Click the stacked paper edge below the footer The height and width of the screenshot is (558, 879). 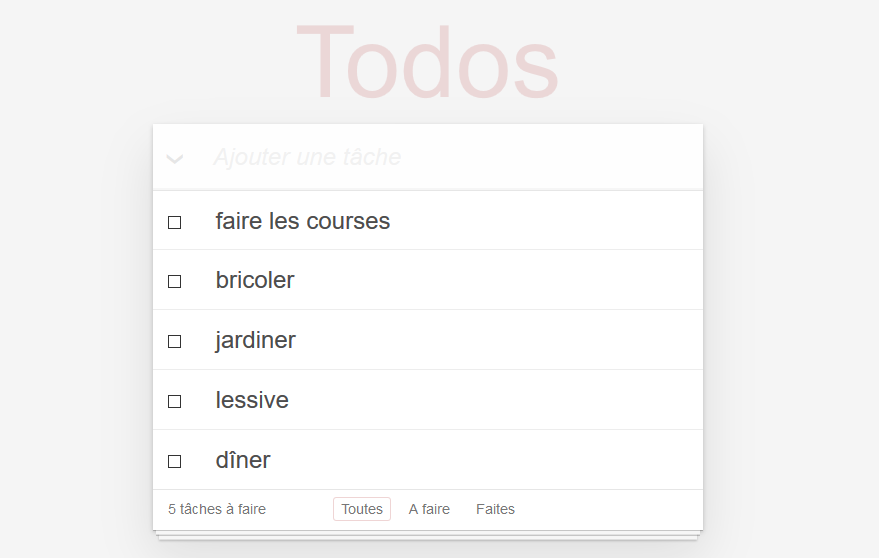click(x=428, y=535)
